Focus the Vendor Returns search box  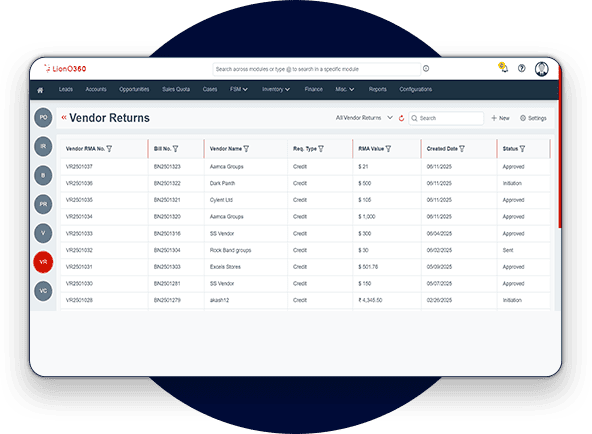click(446, 118)
